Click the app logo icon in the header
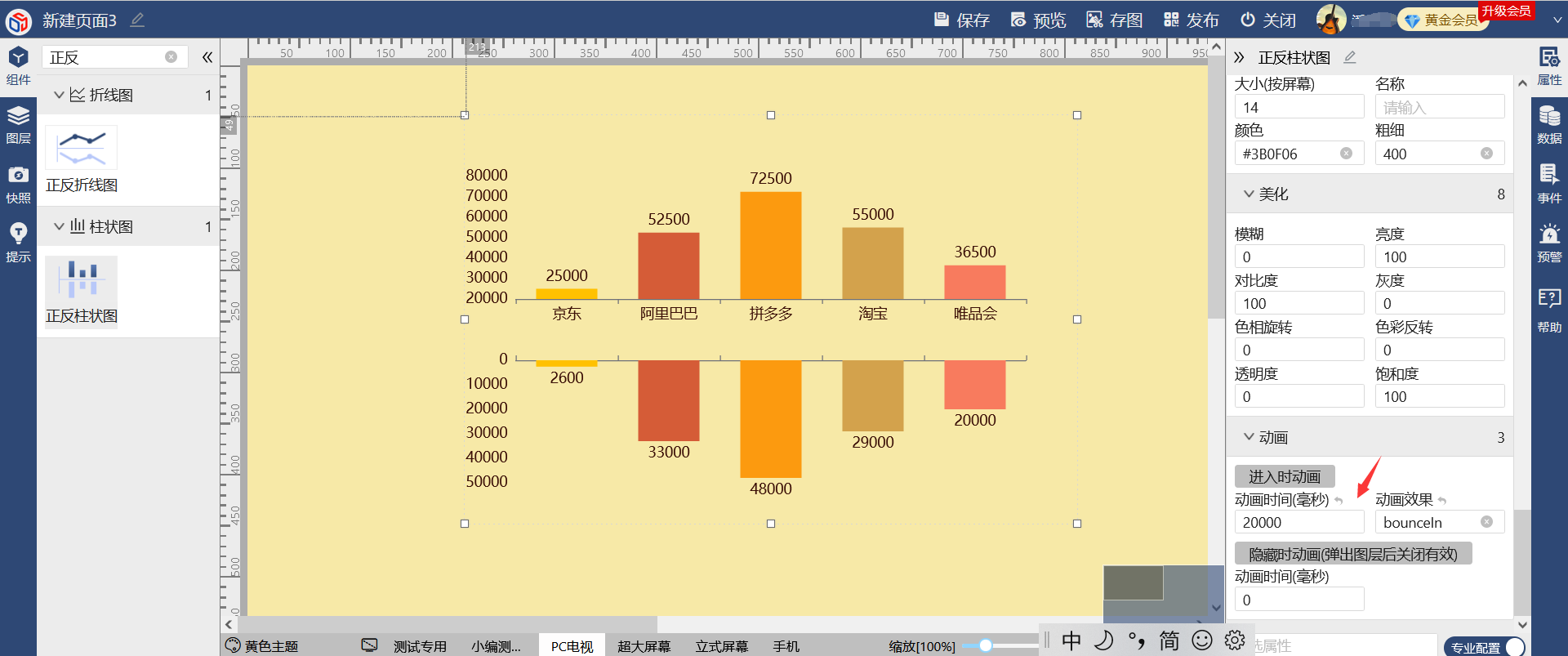1568x656 pixels. [x=18, y=20]
